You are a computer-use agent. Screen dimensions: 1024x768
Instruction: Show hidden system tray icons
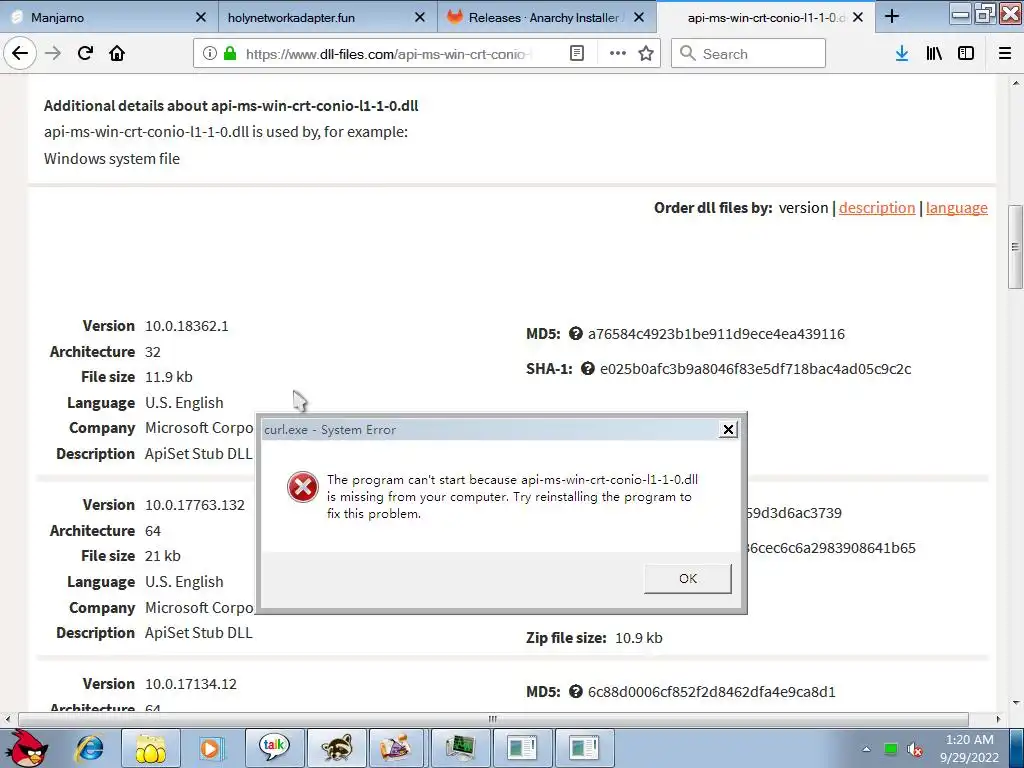(x=866, y=749)
